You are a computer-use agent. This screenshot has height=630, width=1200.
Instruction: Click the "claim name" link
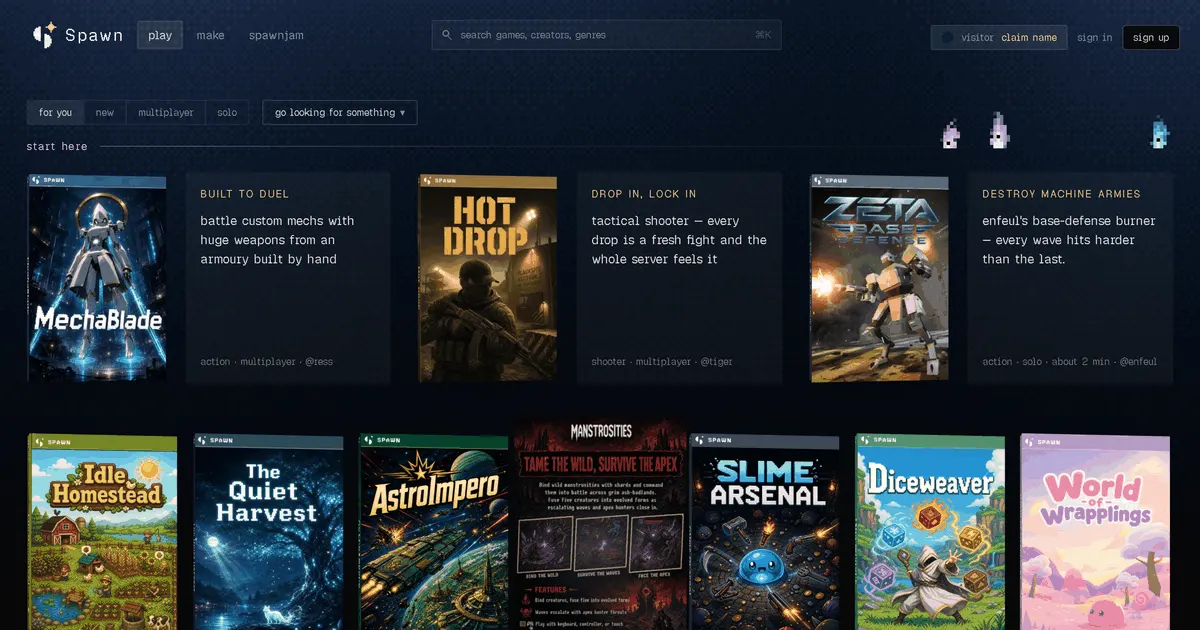[x=1029, y=38]
